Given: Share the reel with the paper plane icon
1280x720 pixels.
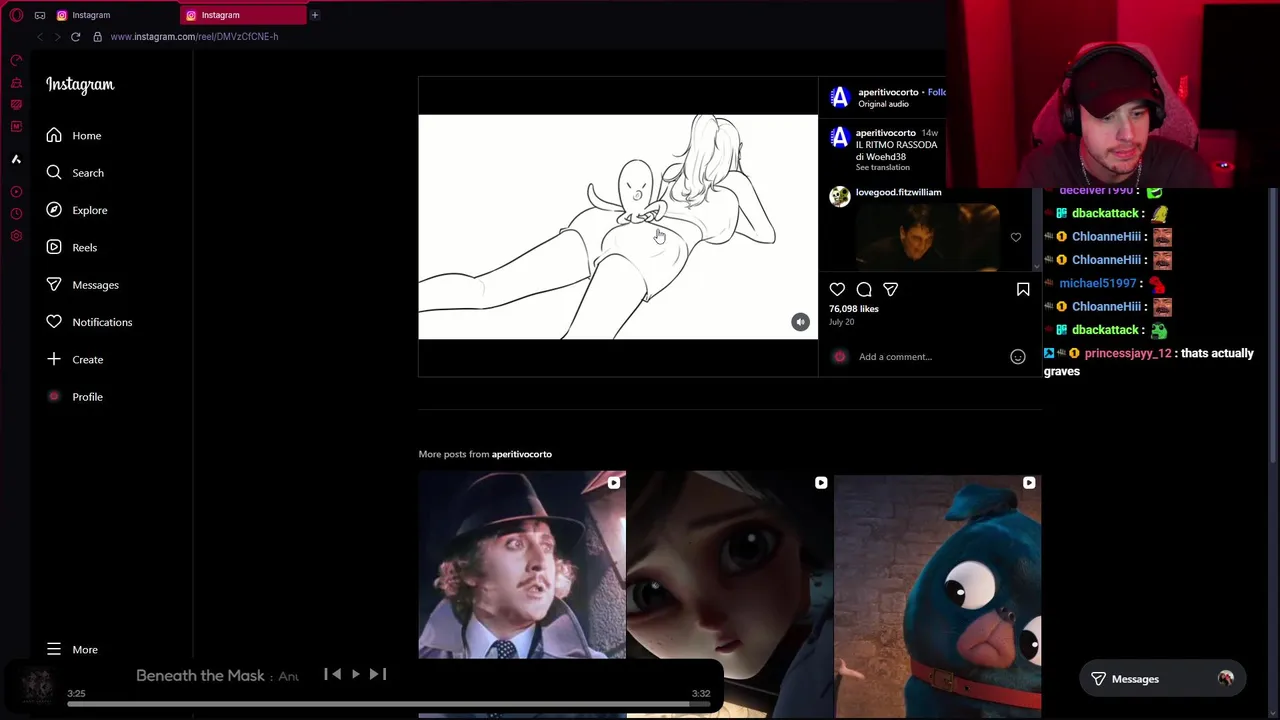Looking at the screenshot, I should [x=891, y=290].
